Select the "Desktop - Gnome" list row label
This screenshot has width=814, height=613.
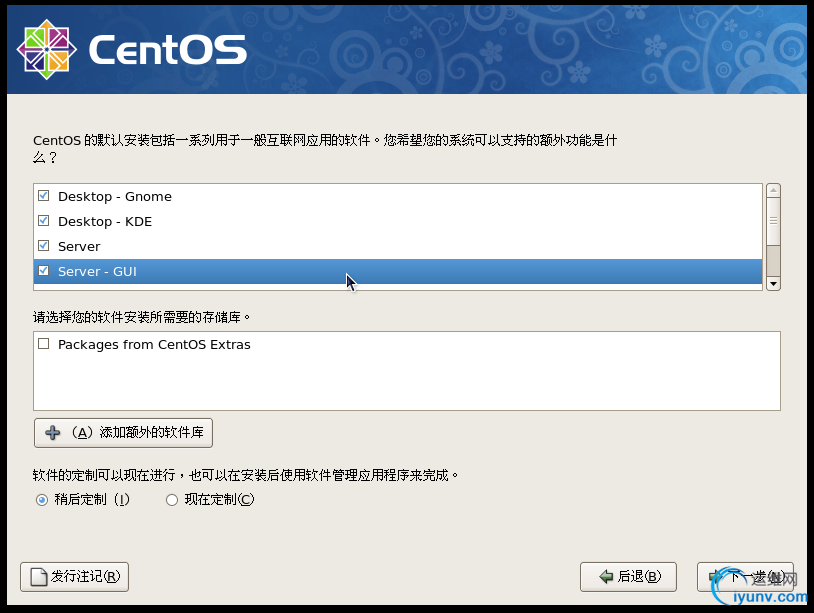(x=114, y=196)
